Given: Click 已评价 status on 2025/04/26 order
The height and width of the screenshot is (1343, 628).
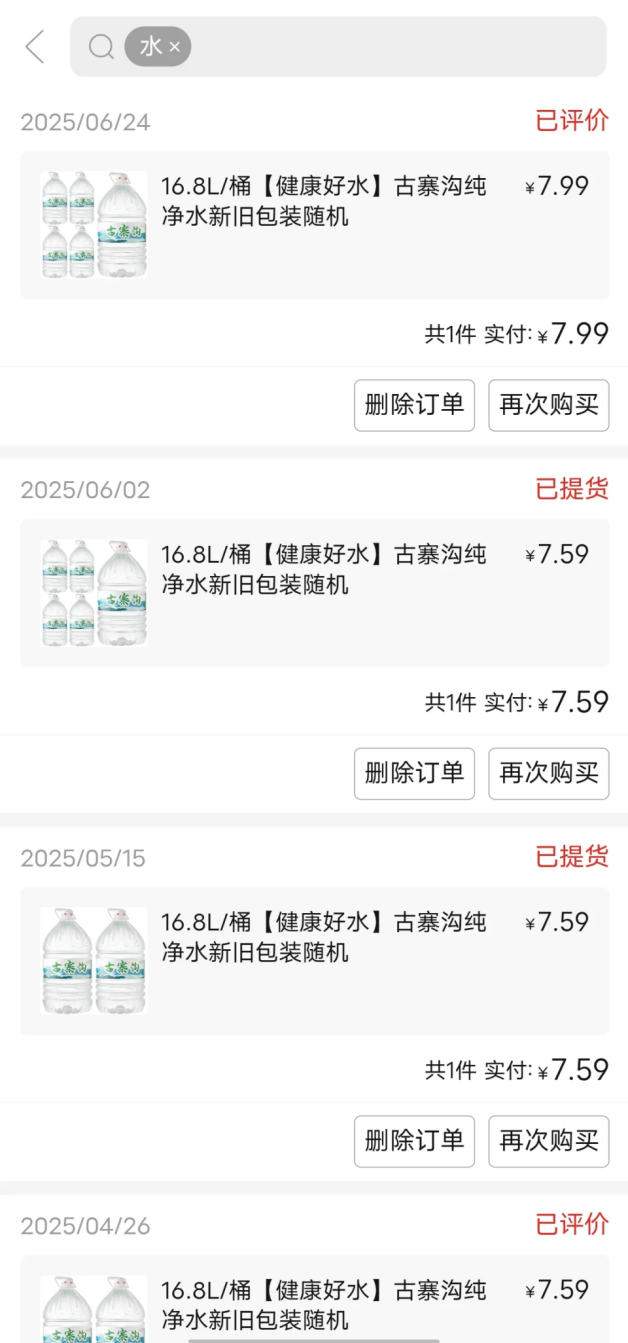Looking at the screenshot, I should click(x=572, y=1224).
